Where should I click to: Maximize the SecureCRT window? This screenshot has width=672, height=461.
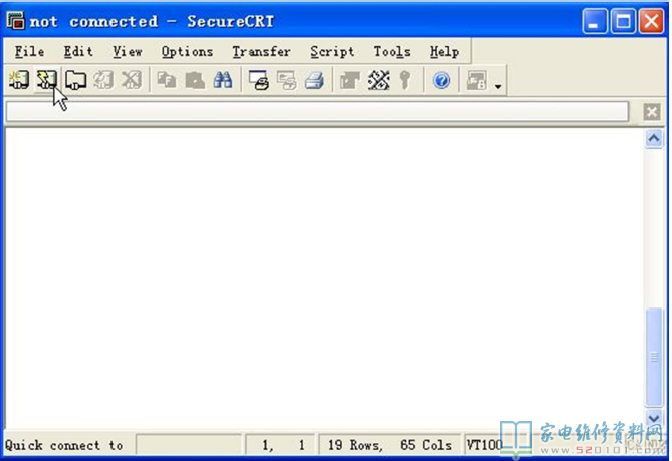623,21
